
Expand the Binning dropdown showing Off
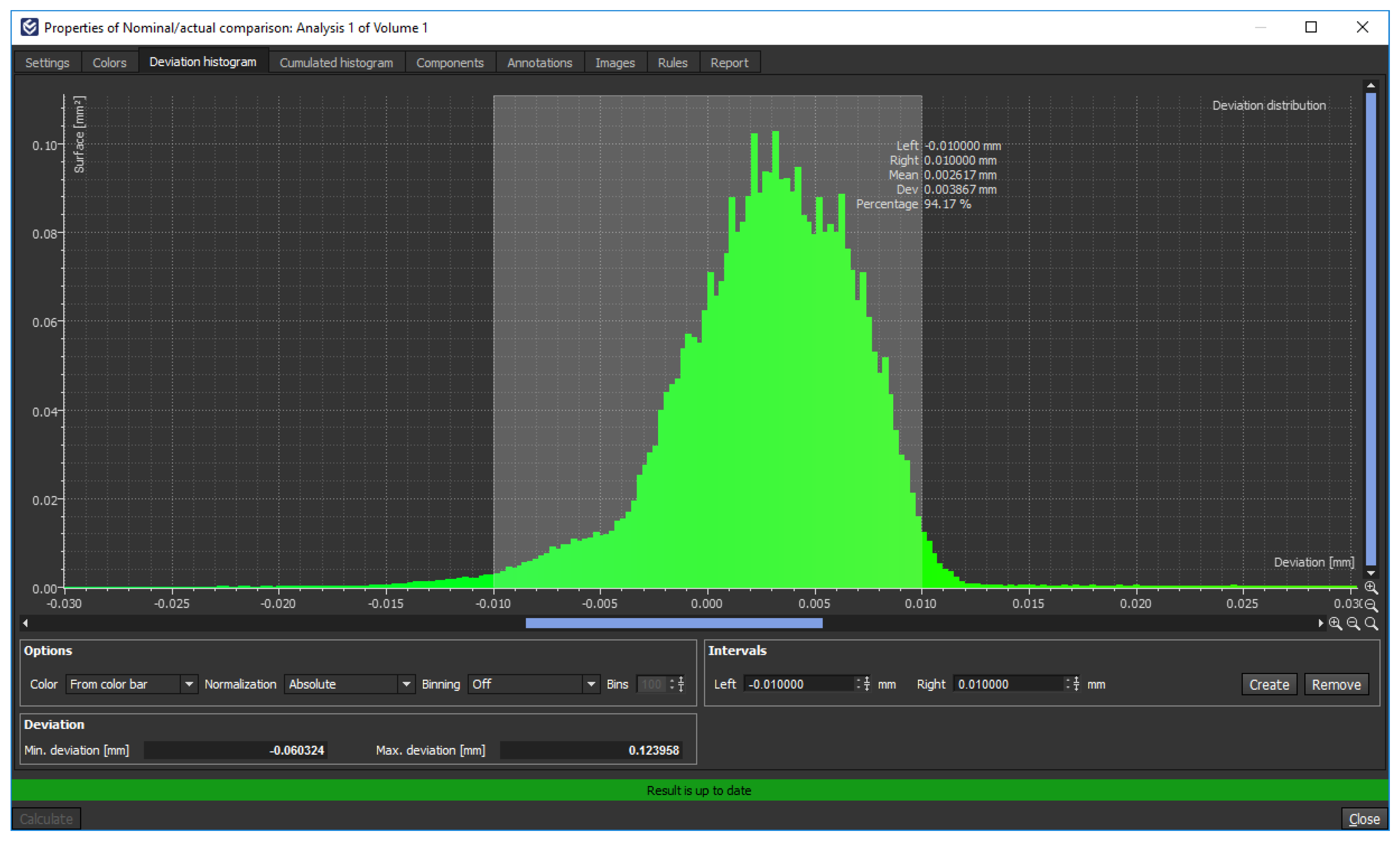533,684
